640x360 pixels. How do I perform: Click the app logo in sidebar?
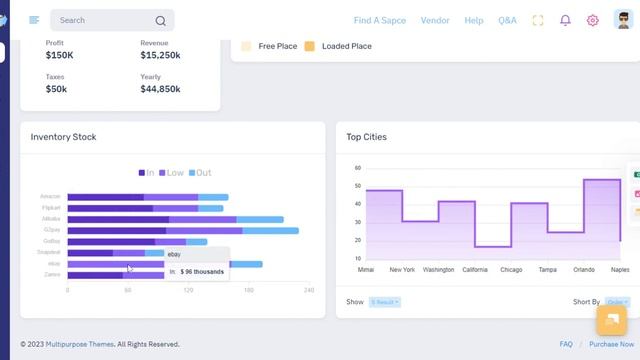[x=3, y=20]
